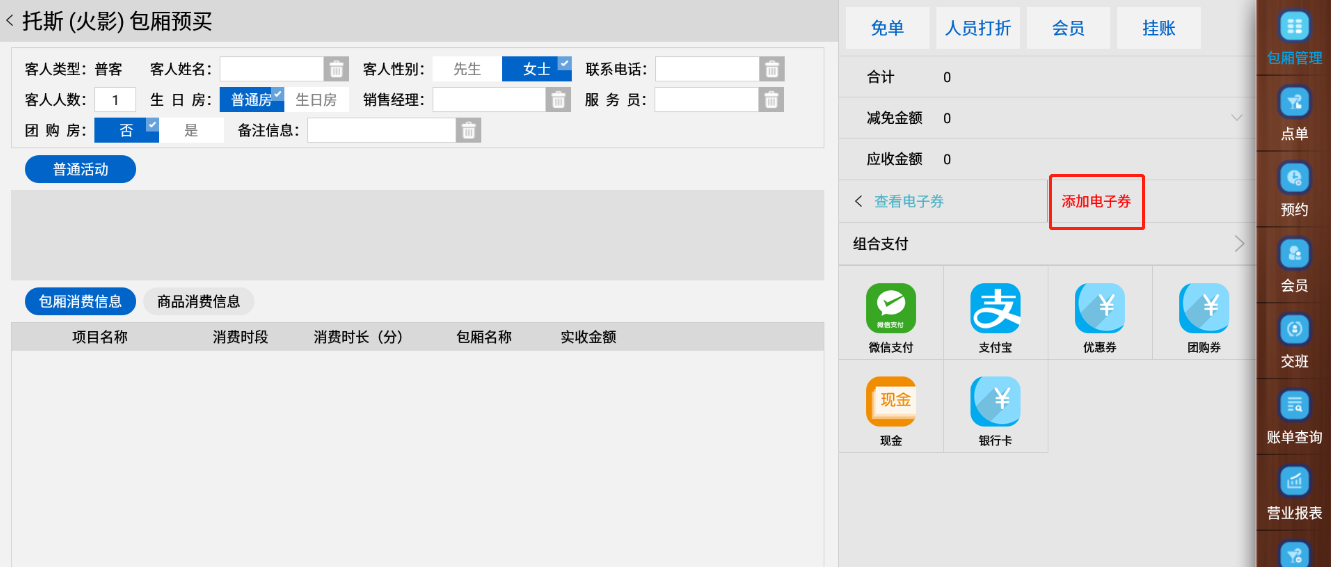Choose 支付宝 payment icon

pyautogui.click(x=995, y=309)
